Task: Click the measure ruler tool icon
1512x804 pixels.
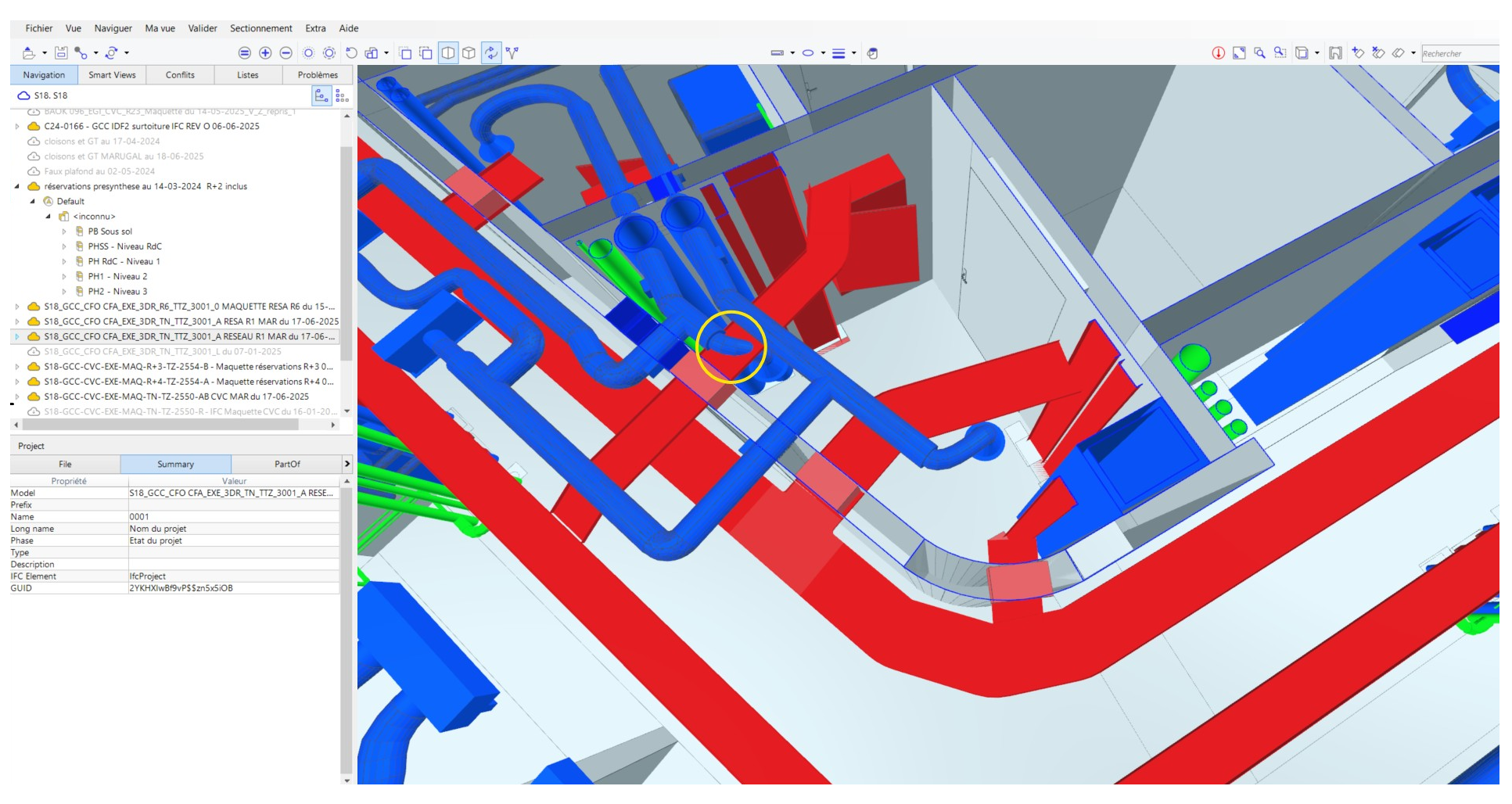Action: (777, 53)
